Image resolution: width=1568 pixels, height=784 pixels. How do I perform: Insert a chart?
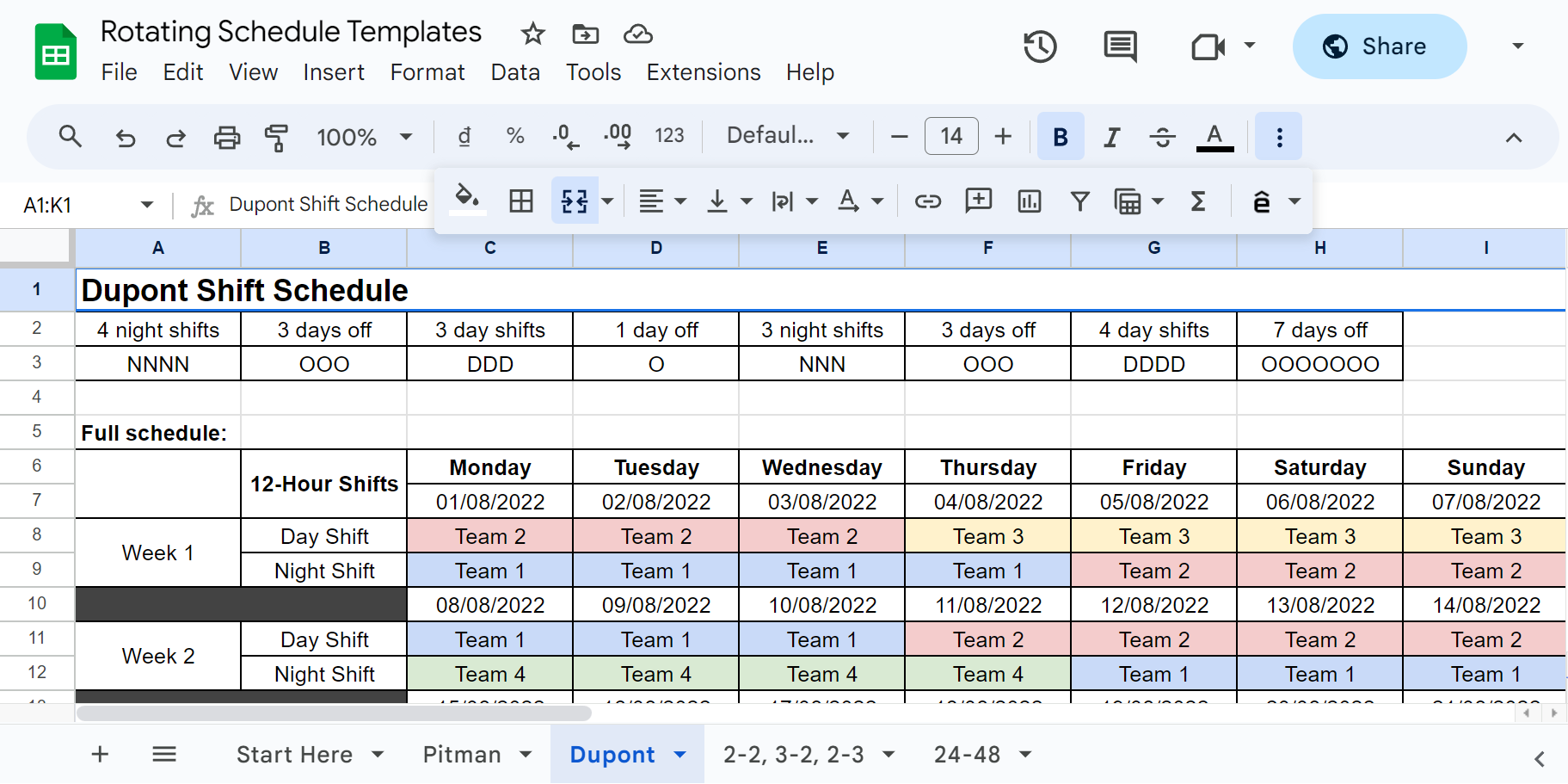click(1029, 201)
